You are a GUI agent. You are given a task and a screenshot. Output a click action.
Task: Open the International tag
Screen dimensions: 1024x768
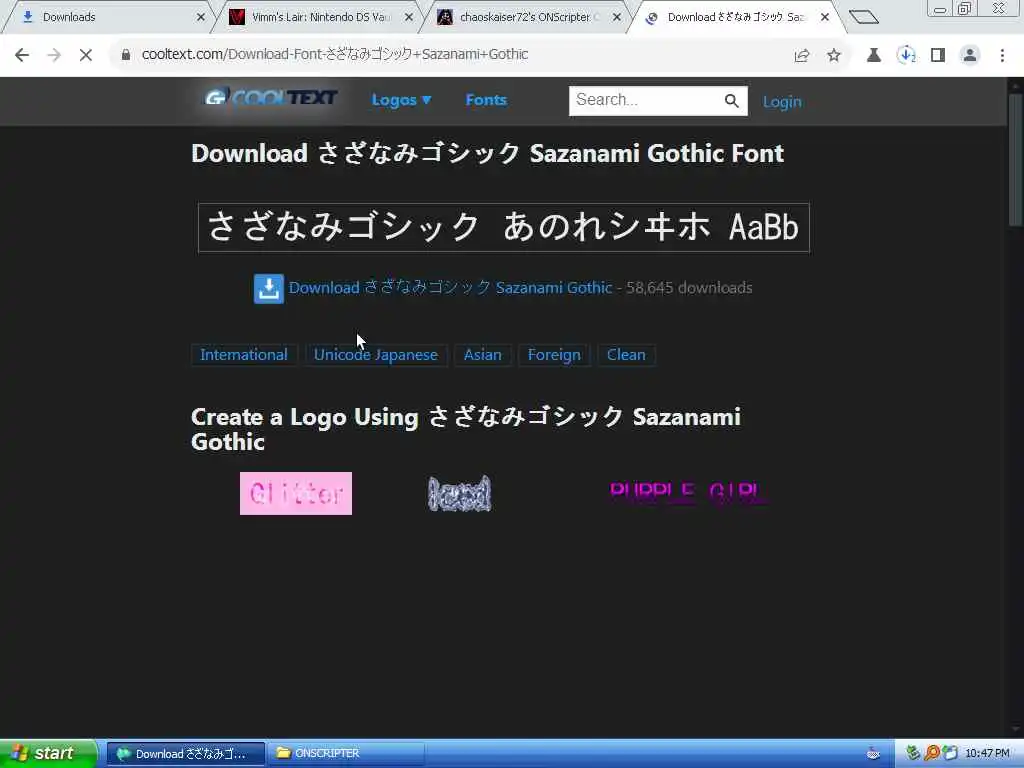(244, 355)
